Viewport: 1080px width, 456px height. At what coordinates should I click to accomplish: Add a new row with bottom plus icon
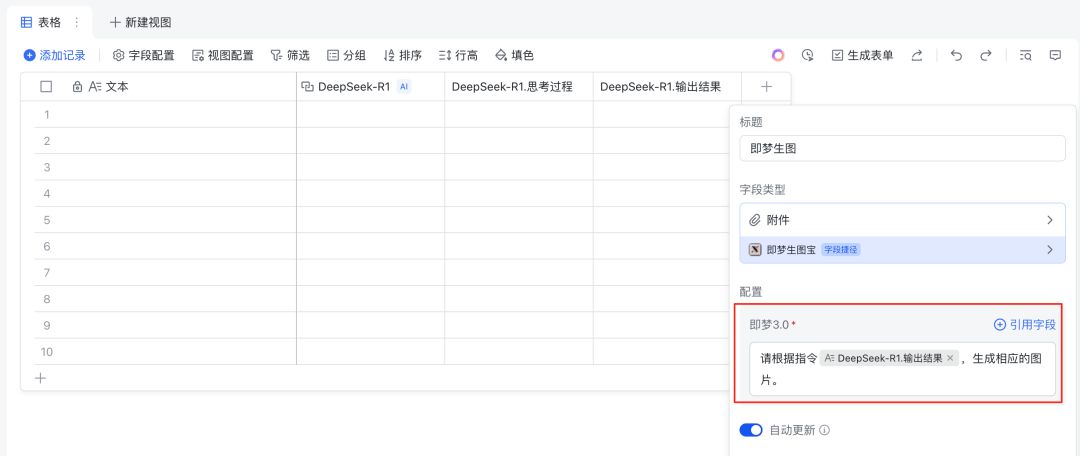(41, 377)
